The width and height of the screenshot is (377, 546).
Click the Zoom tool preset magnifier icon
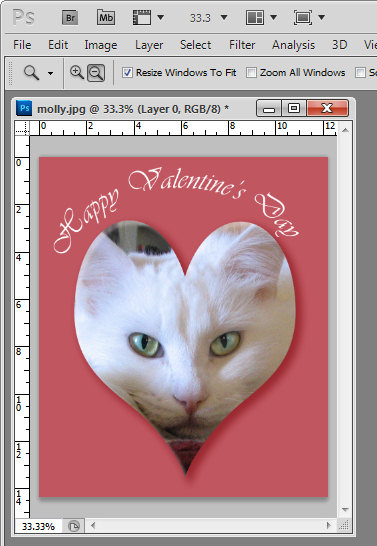click(x=32, y=73)
